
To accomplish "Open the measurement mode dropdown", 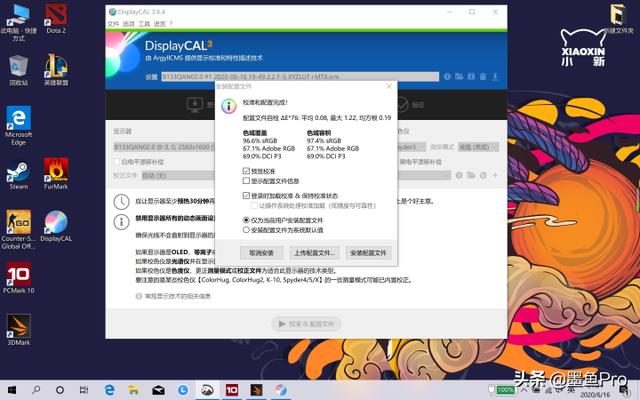I will [x=478, y=147].
